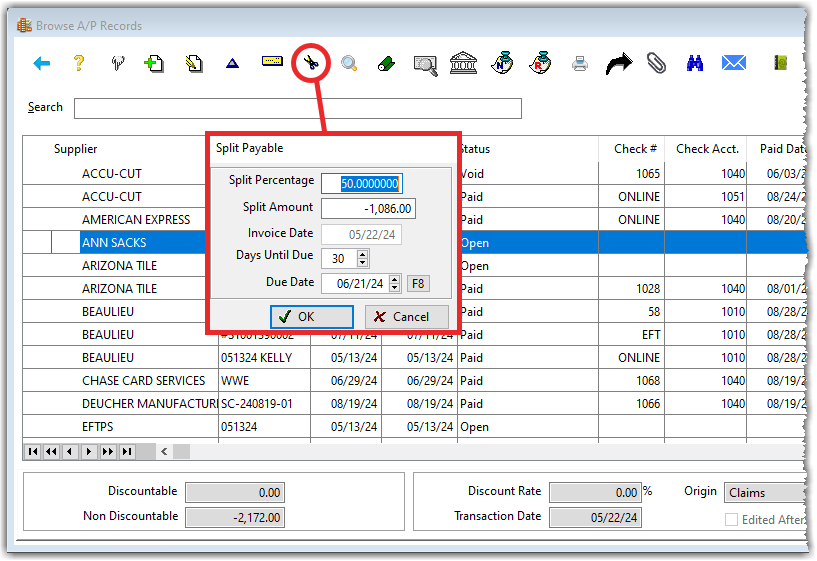Click the next page double-arrow button

tap(107, 452)
